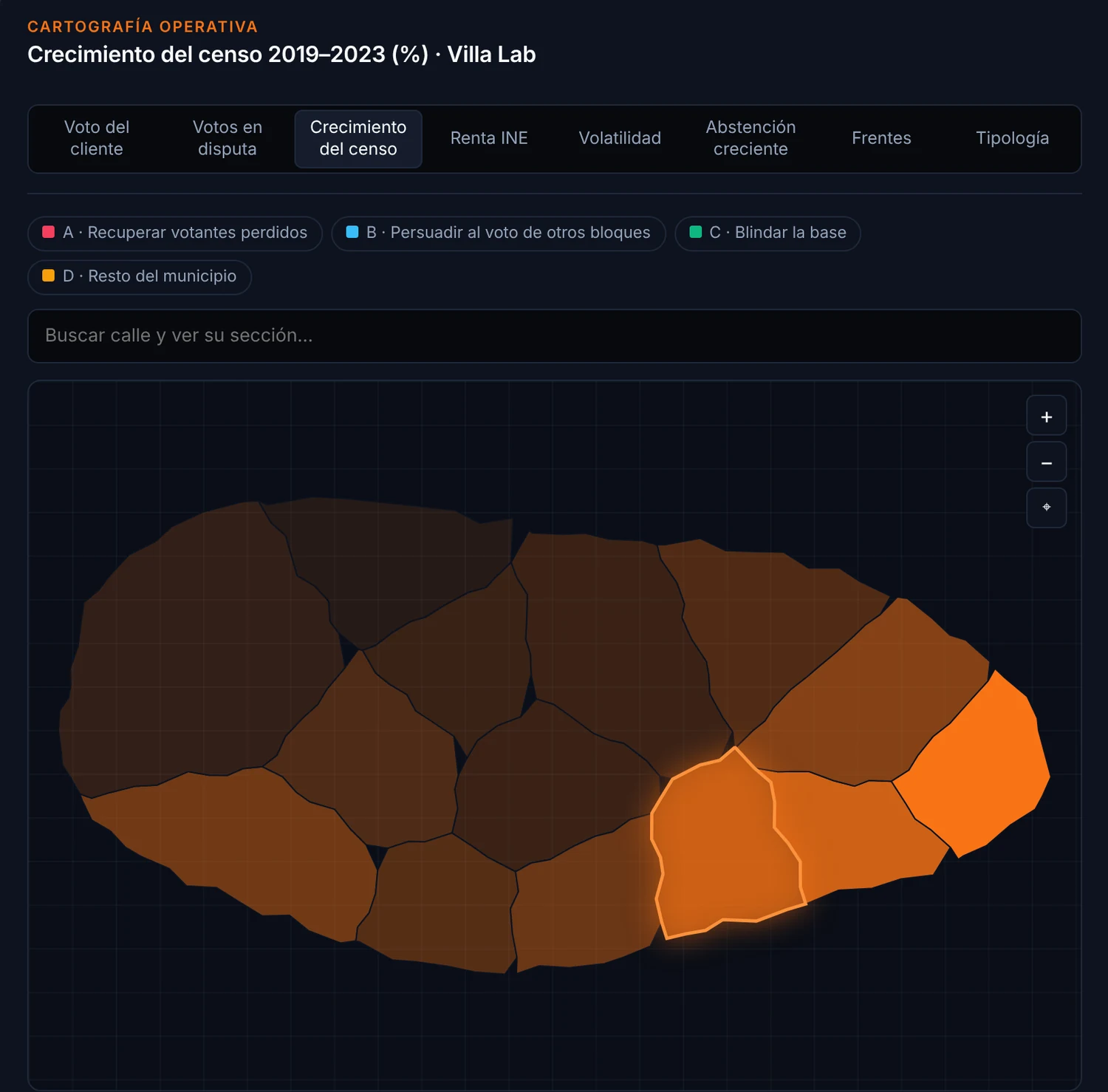
Task: Switch to Votos en disputa tab
Action: click(x=228, y=138)
